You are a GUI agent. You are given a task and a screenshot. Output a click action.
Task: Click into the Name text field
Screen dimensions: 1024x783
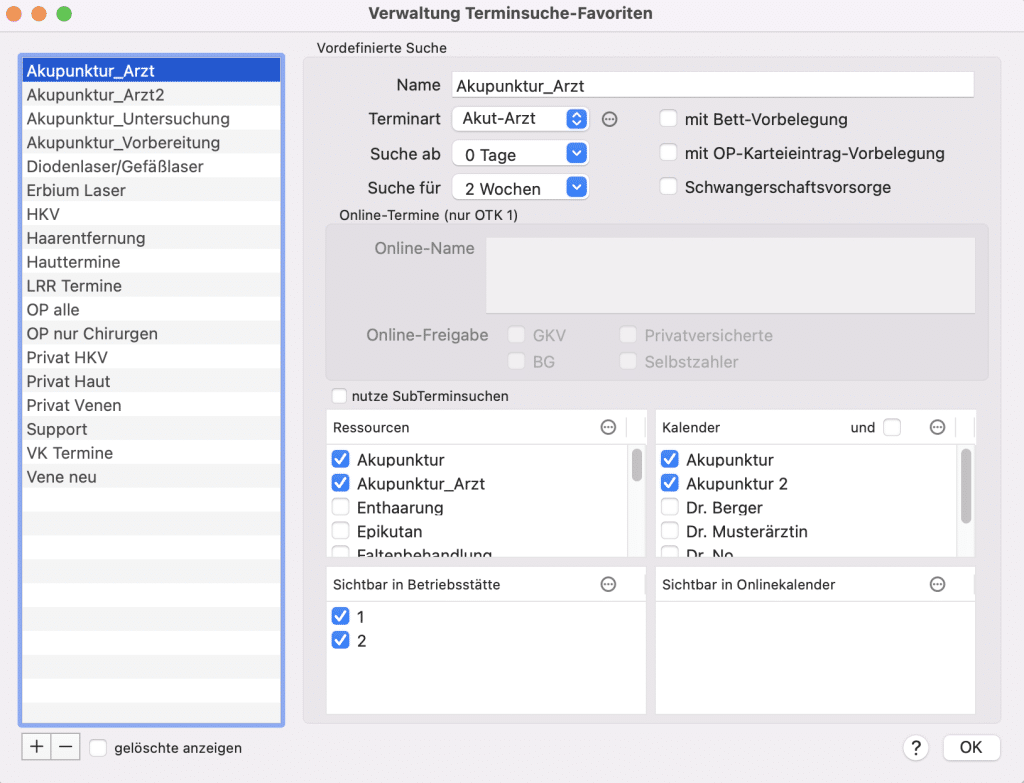click(x=712, y=86)
